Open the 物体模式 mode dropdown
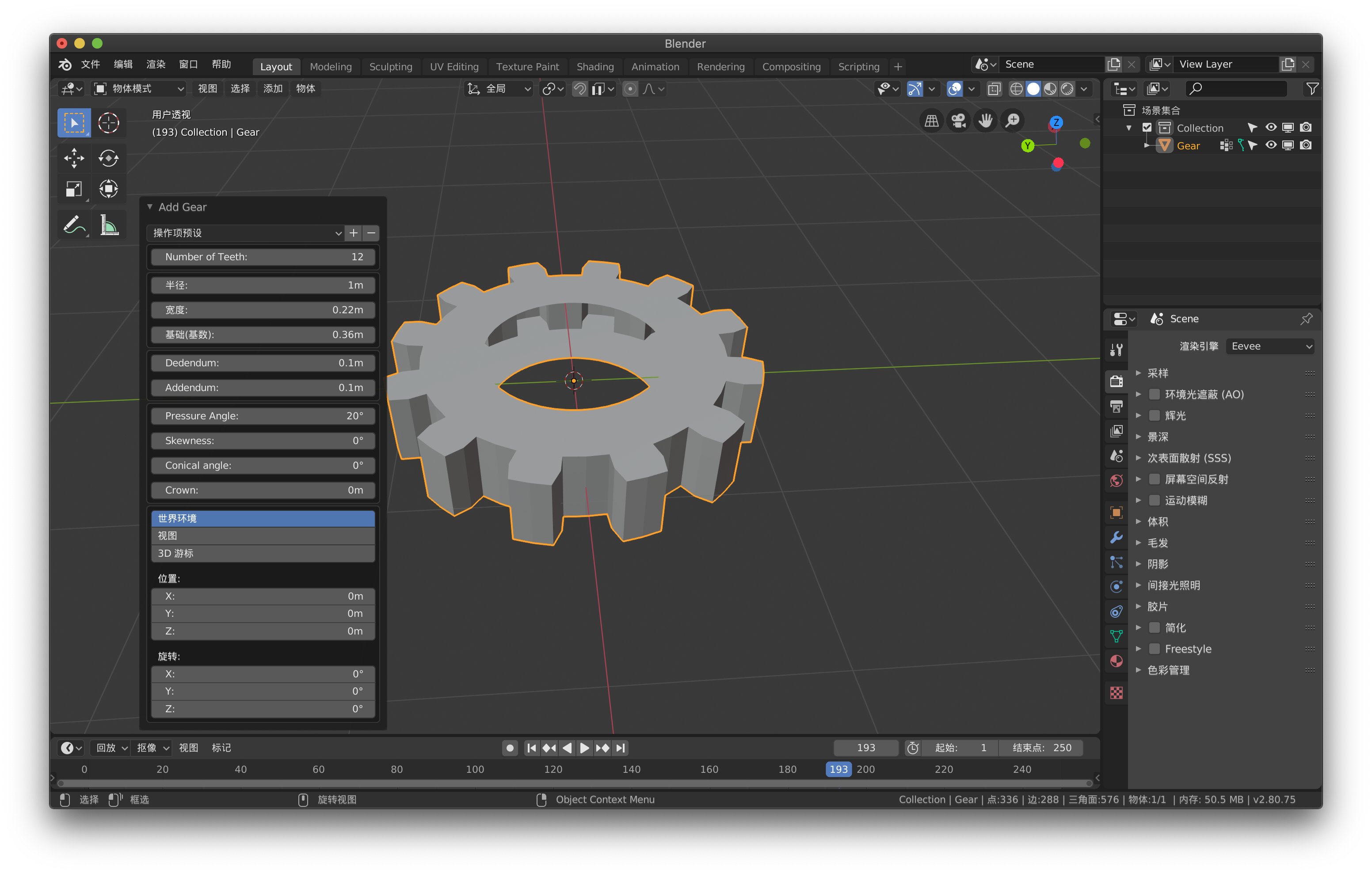The height and width of the screenshot is (874, 1372). pos(140,88)
